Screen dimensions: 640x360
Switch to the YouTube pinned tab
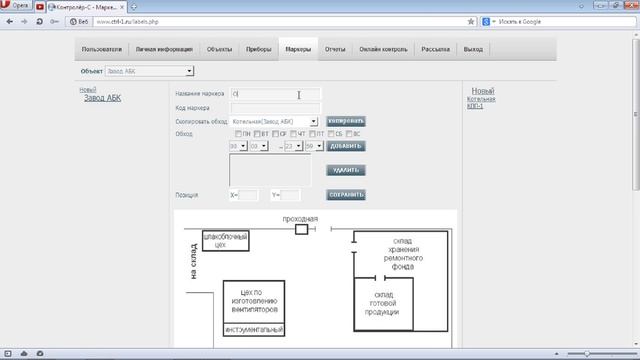(40, 7)
